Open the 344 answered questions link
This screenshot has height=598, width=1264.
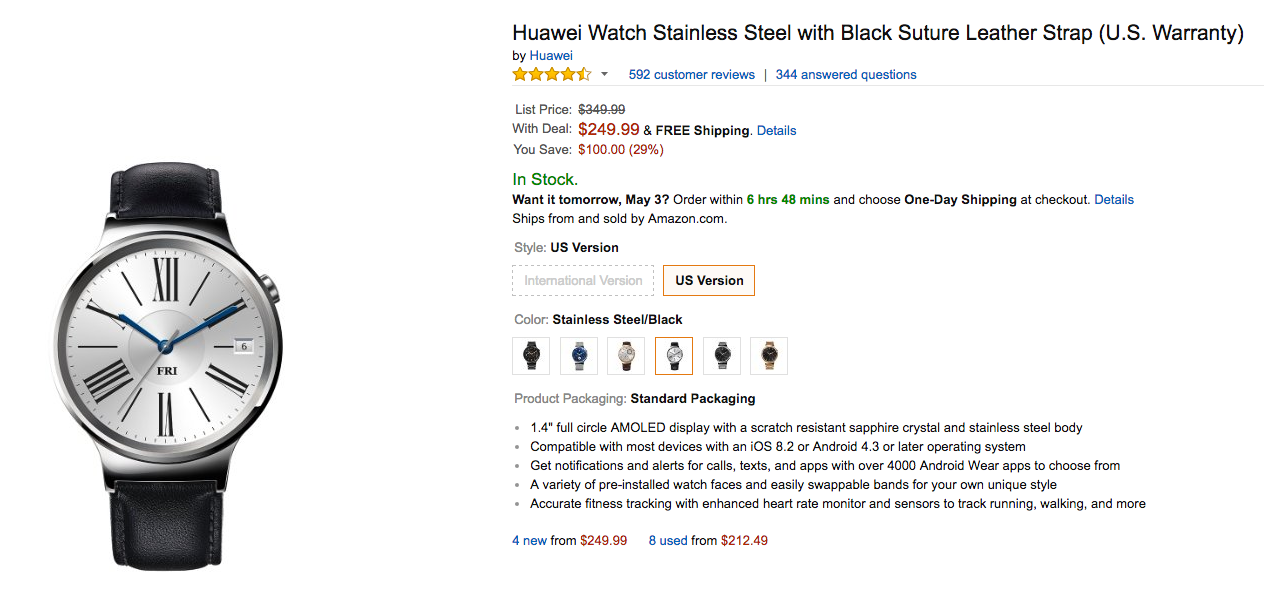pos(846,75)
